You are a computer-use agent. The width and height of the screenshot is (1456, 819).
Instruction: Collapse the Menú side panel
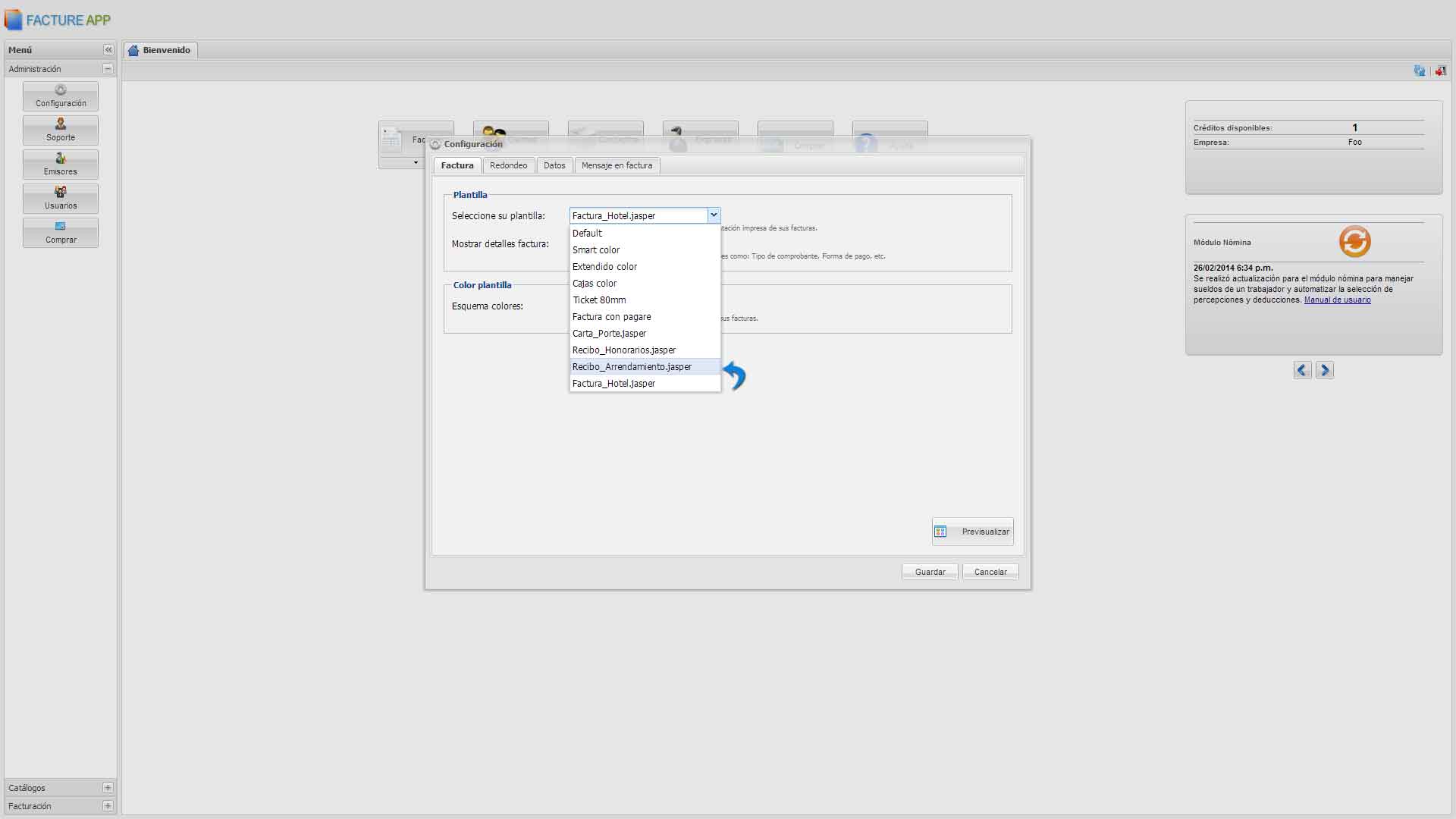point(108,50)
